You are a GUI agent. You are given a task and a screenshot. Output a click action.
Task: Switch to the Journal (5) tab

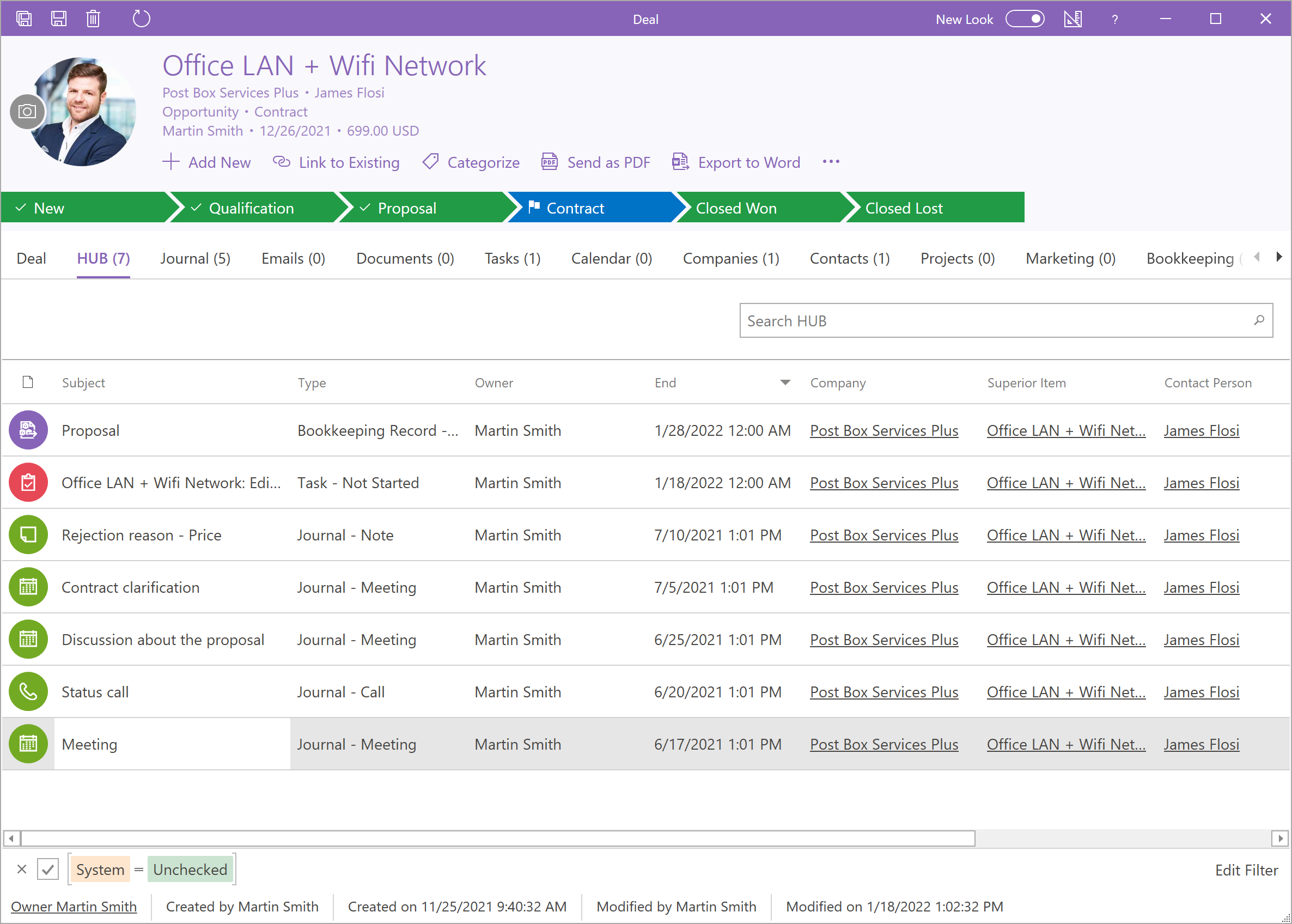coord(195,259)
